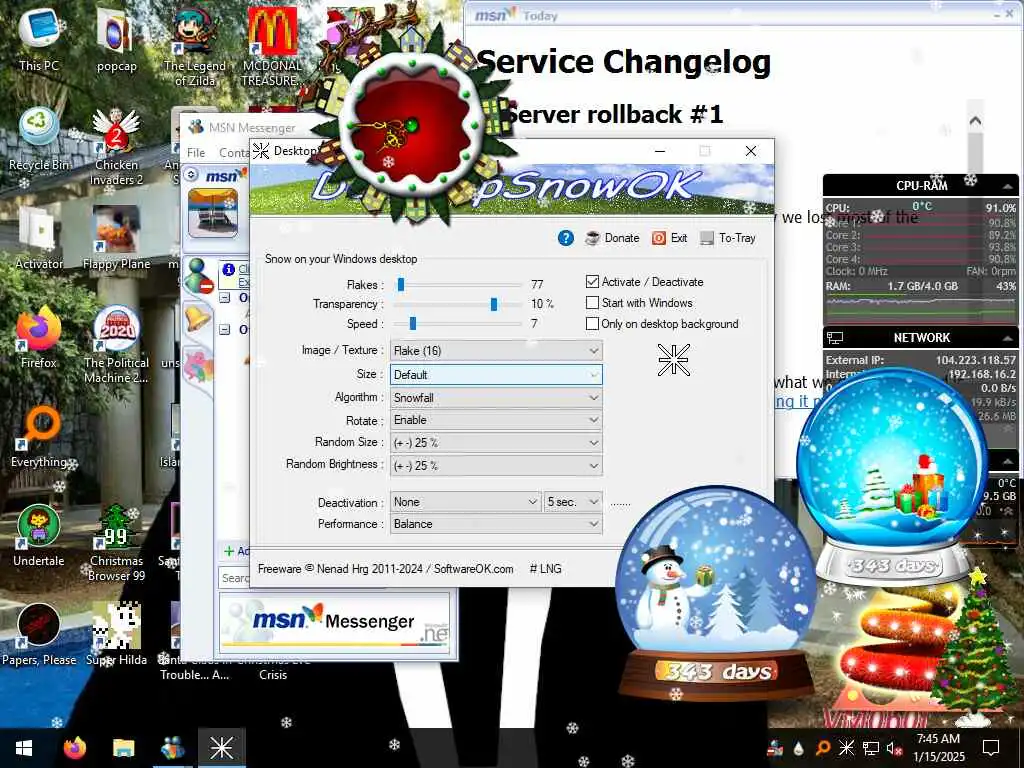1024x768 pixels.
Task: Click the Freeware SoftwareOK.com footer link
Action: pyautogui.click(x=385, y=569)
